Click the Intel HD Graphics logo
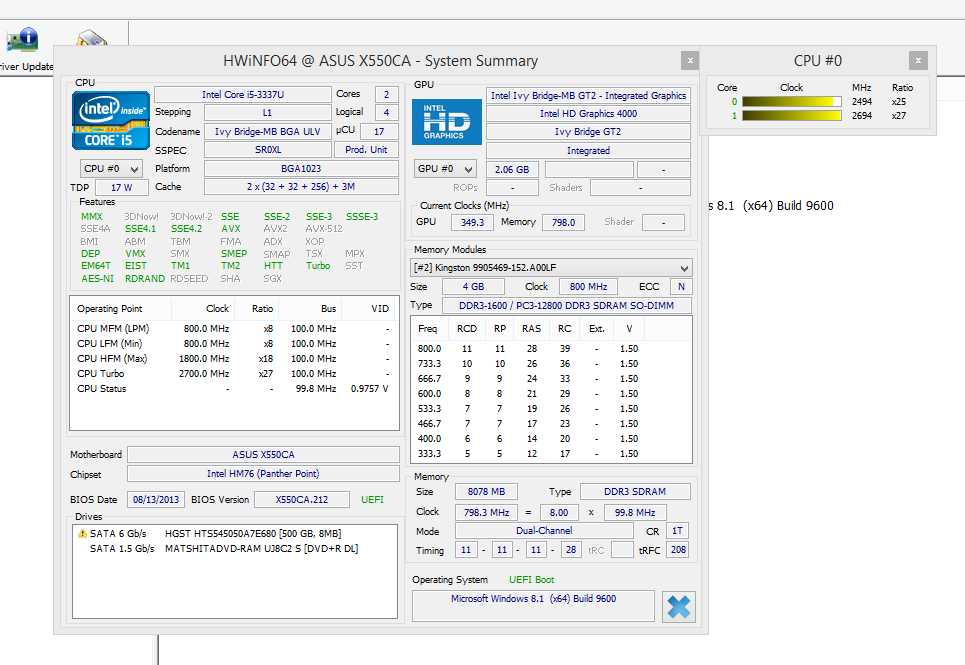The height and width of the screenshot is (665, 965). [447, 122]
